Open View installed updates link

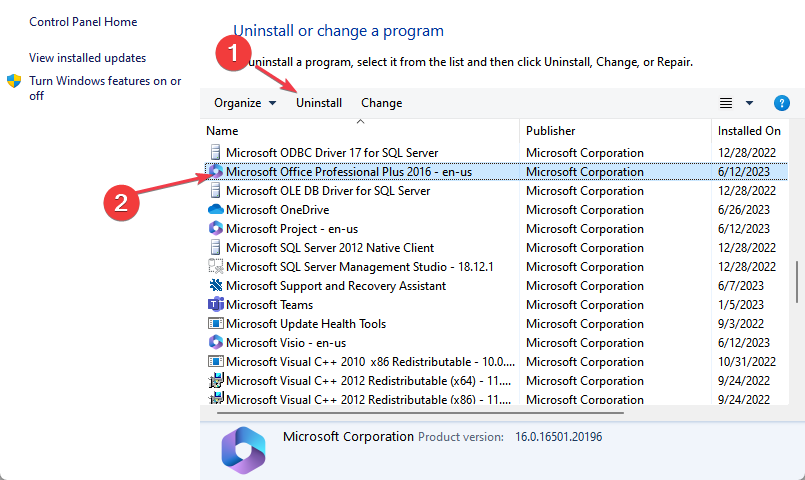point(87,58)
